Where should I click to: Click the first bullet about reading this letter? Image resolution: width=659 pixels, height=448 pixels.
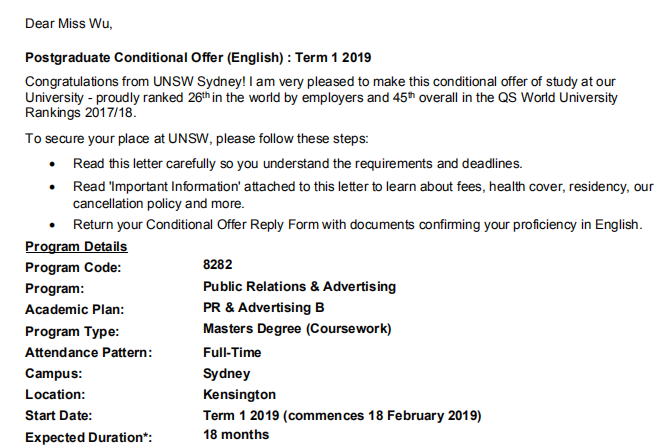point(298,163)
